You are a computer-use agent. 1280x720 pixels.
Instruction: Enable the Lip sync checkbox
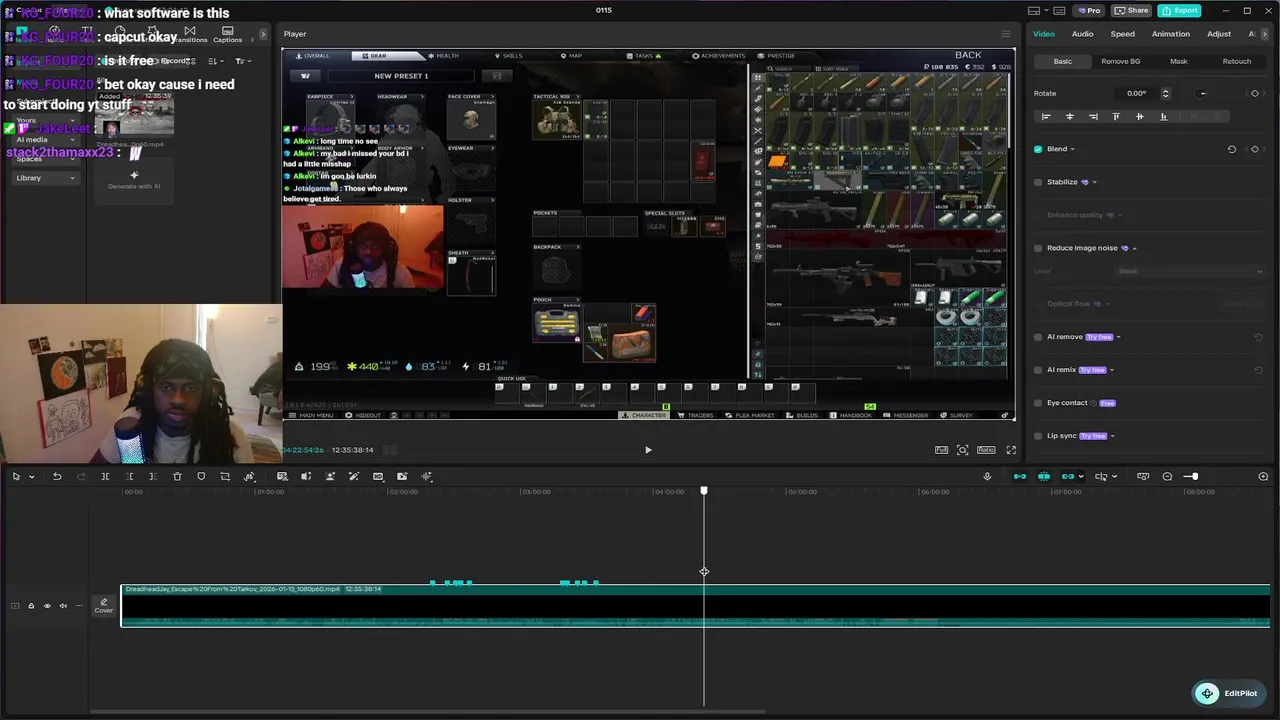pyautogui.click(x=1038, y=436)
